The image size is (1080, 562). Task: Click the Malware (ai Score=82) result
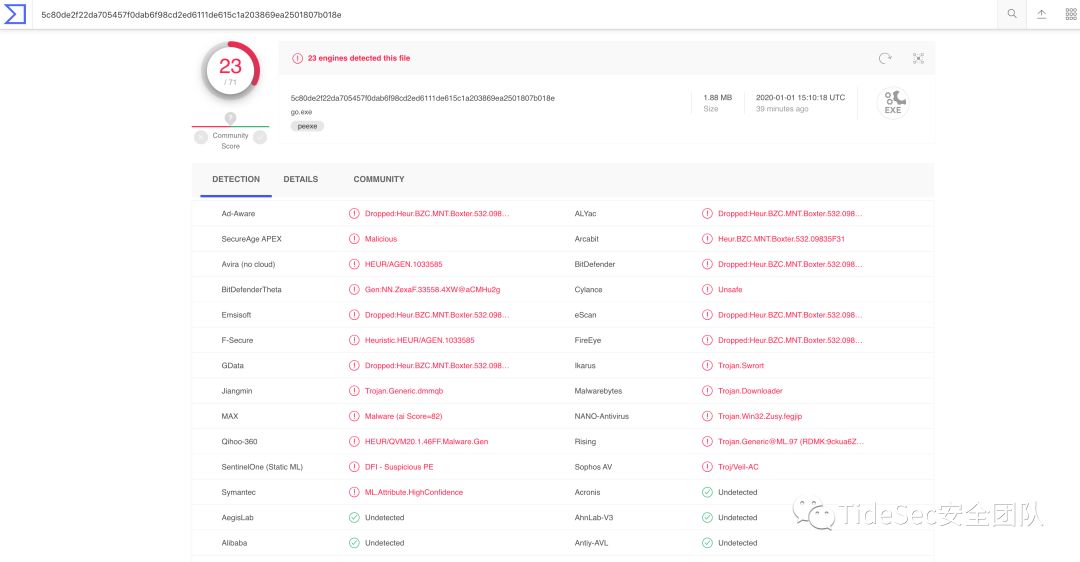click(404, 416)
